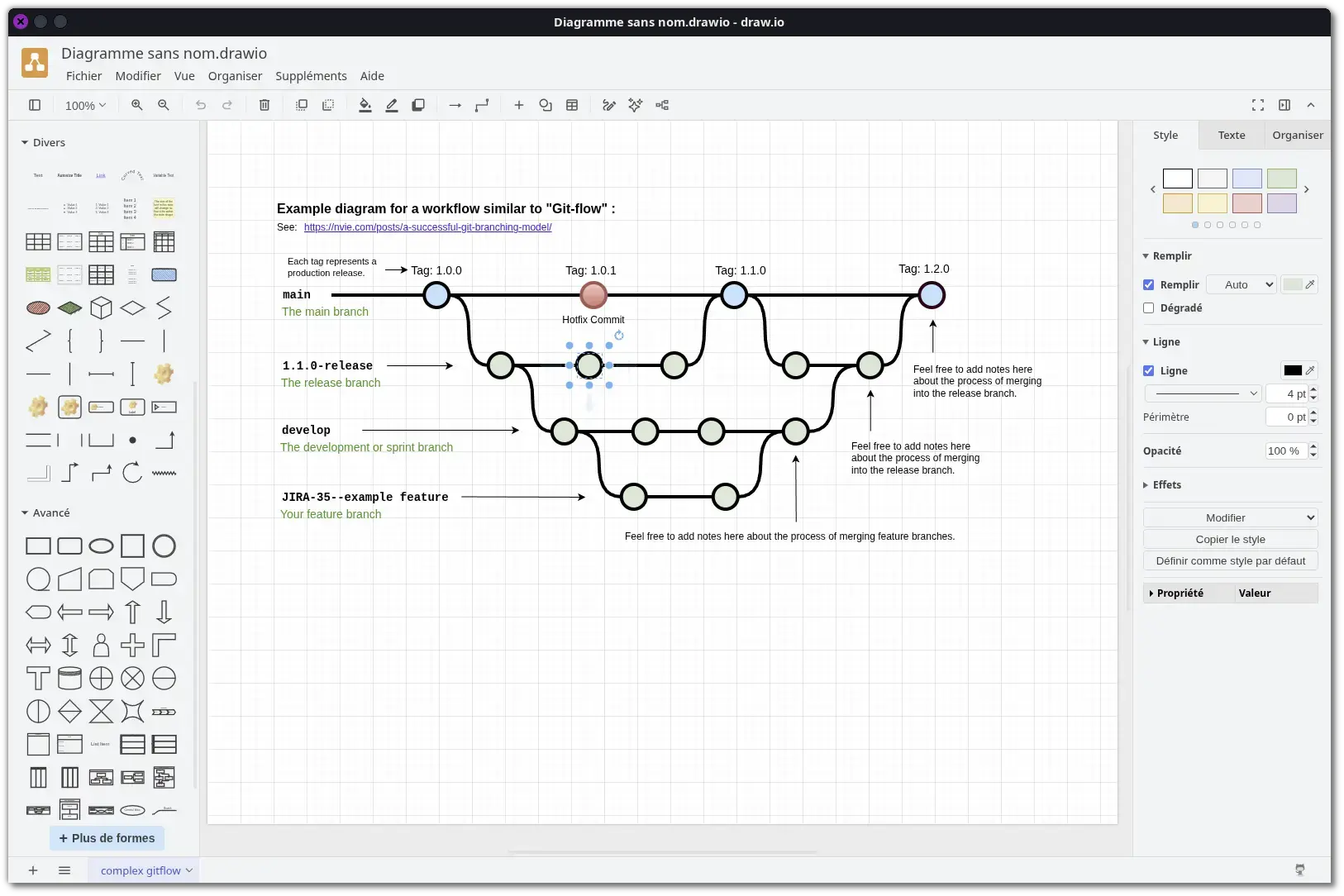This screenshot has height=896, width=1344.
Task: Open the Modifier dropdown in style panel
Action: click(x=1231, y=517)
